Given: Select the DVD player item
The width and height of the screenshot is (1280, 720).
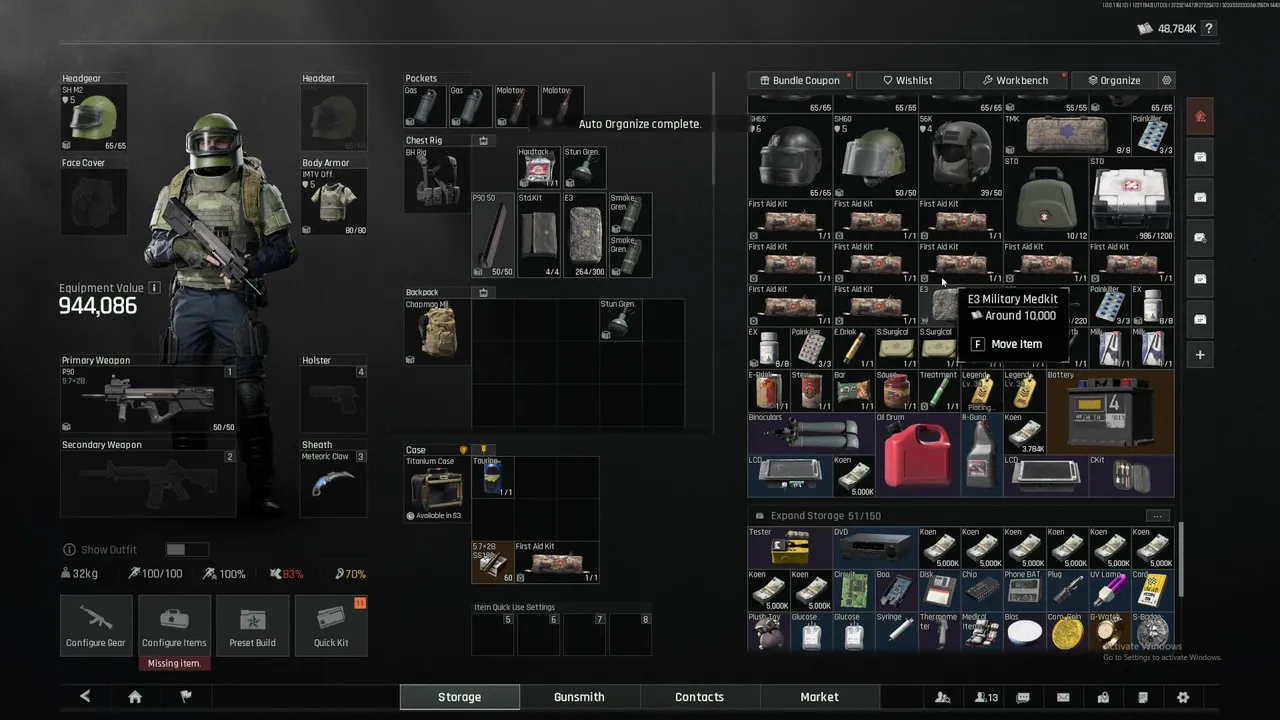Looking at the screenshot, I should click(875, 548).
